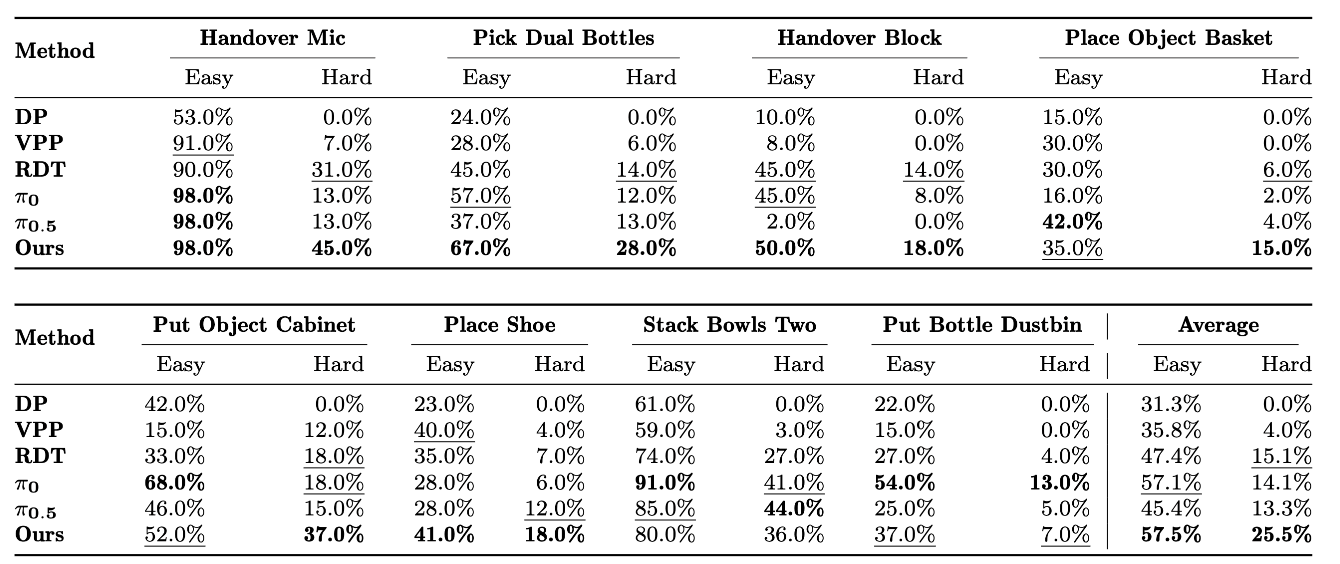
Task: Click the 68.0% value under Put Object Cabinet
Action: pyautogui.click(x=174, y=483)
